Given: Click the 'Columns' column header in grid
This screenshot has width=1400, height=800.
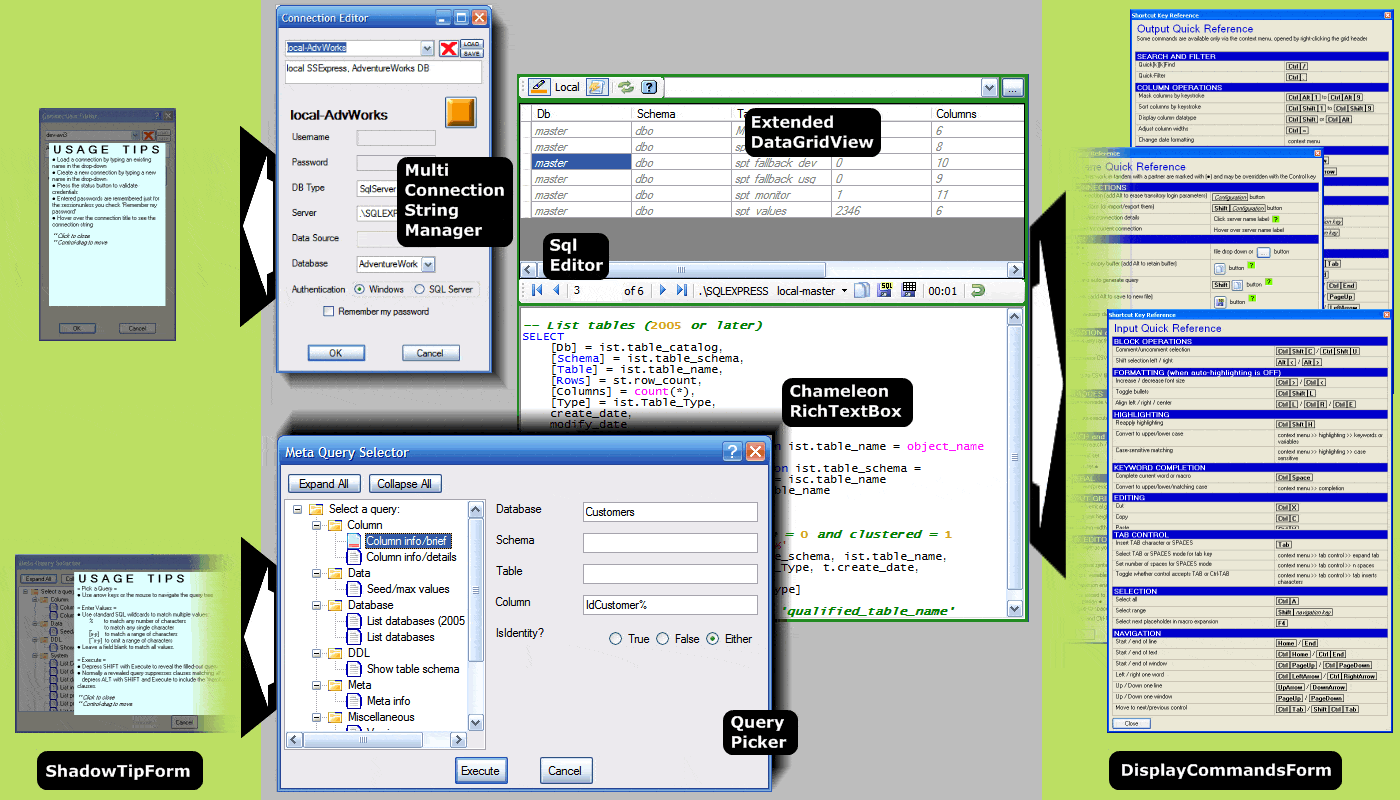Looking at the screenshot, I should tap(977, 114).
